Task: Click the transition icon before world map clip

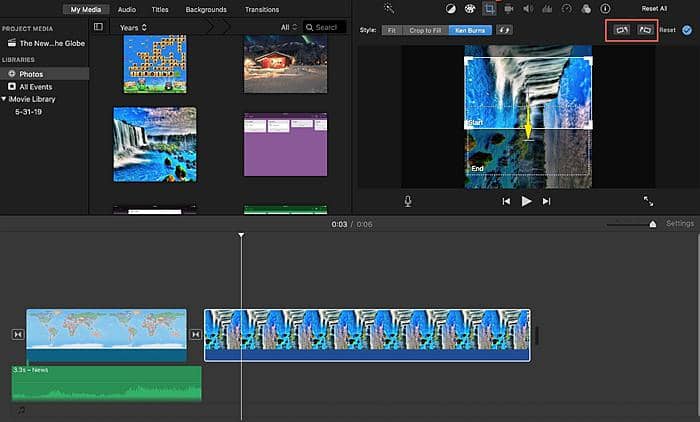Action: click(18, 334)
